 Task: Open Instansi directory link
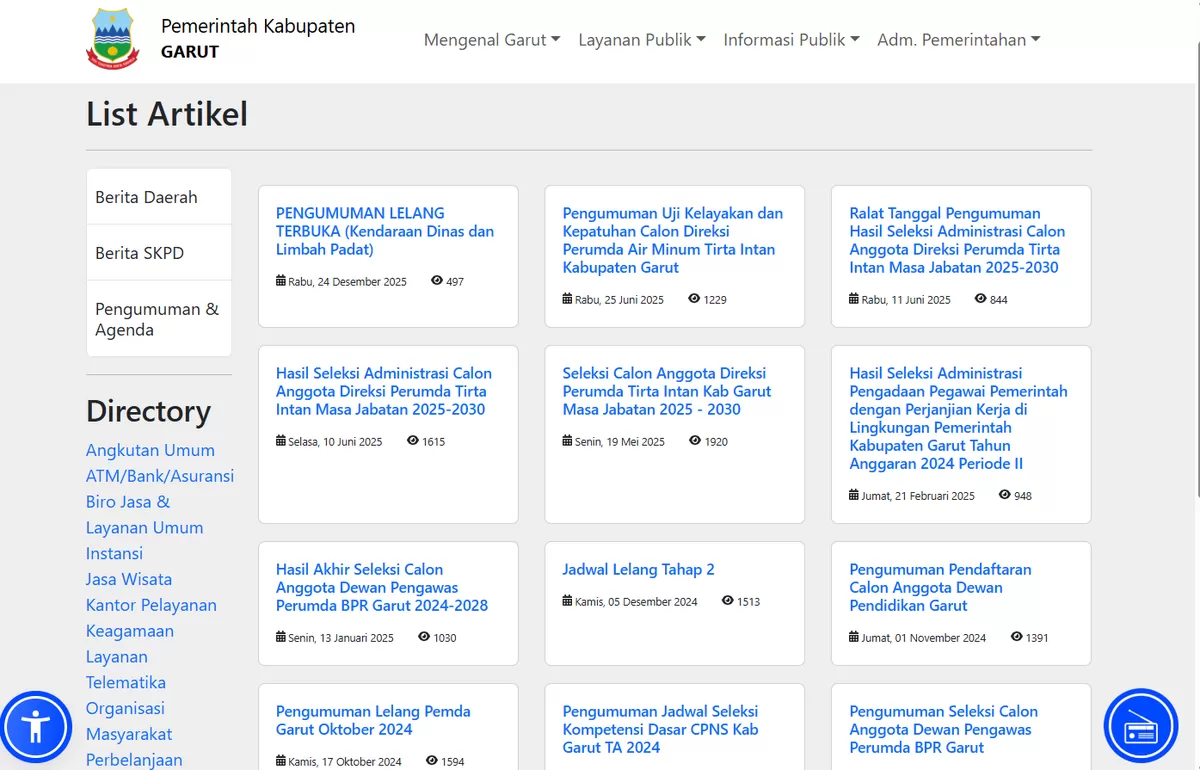[x=114, y=553]
